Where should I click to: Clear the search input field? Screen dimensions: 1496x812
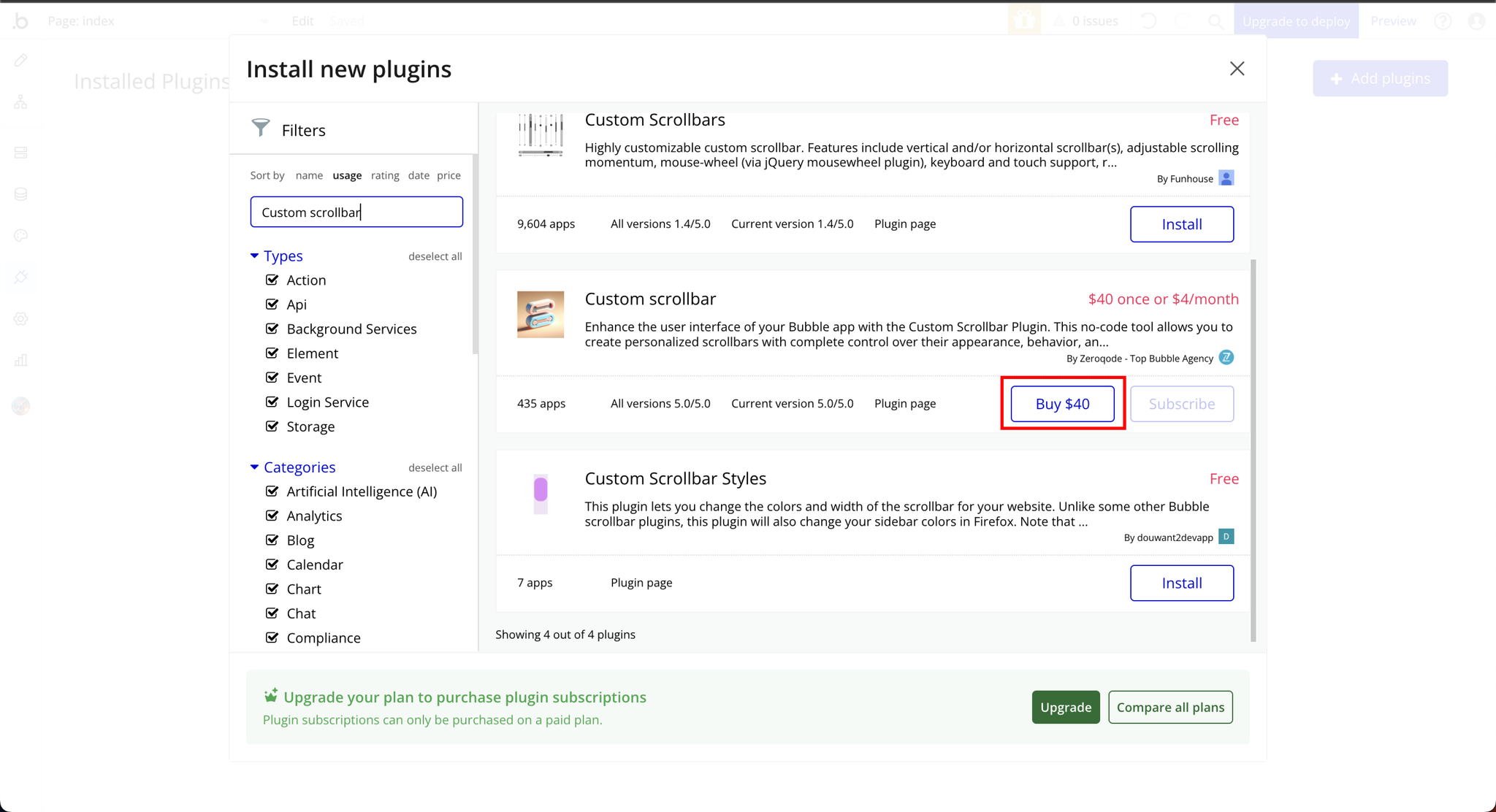click(357, 212)
